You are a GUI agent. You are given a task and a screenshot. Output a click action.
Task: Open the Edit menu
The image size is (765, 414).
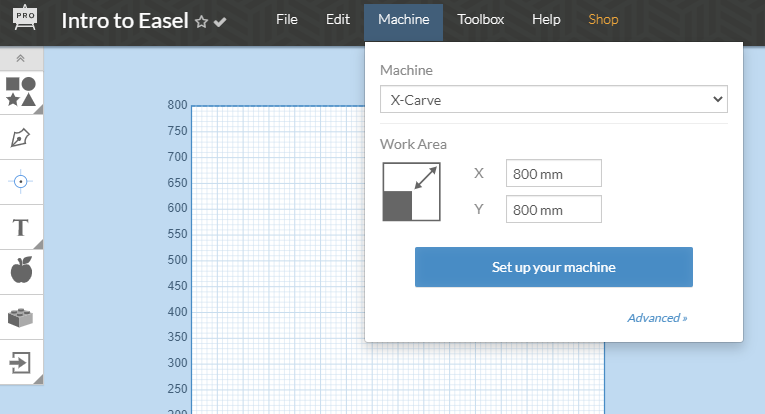coord(338,20)
